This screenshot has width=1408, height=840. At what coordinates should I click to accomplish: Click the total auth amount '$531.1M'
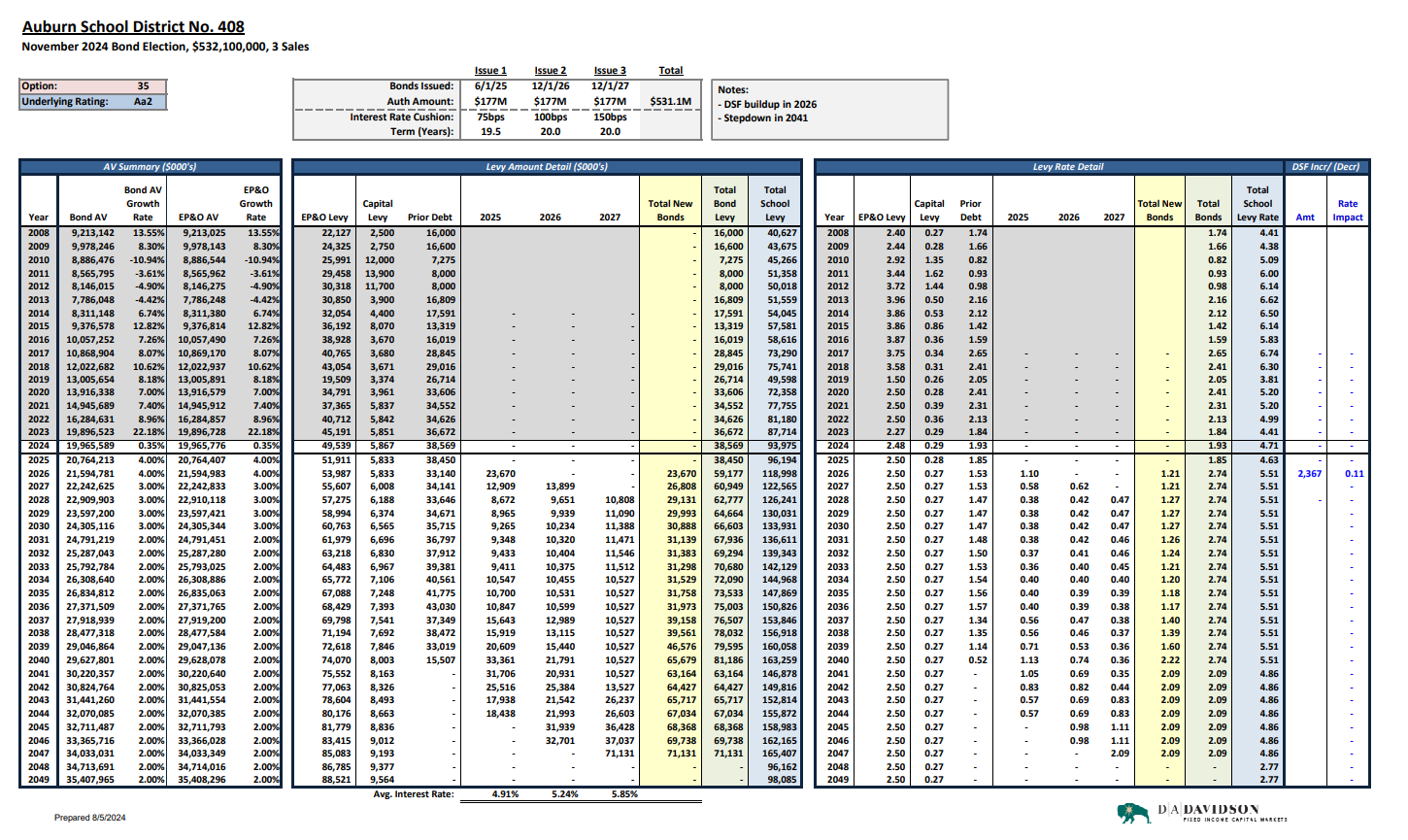(671, 101)
